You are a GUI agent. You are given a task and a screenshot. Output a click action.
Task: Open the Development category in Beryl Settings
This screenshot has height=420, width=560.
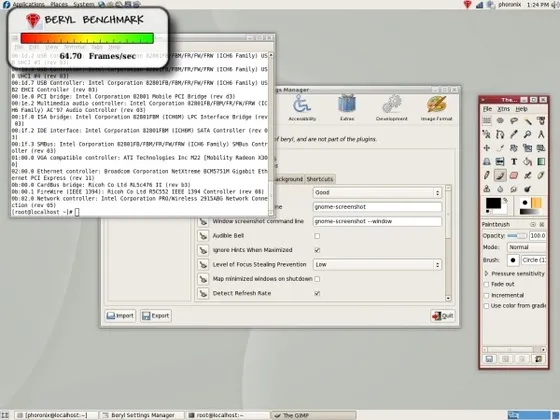391,108
